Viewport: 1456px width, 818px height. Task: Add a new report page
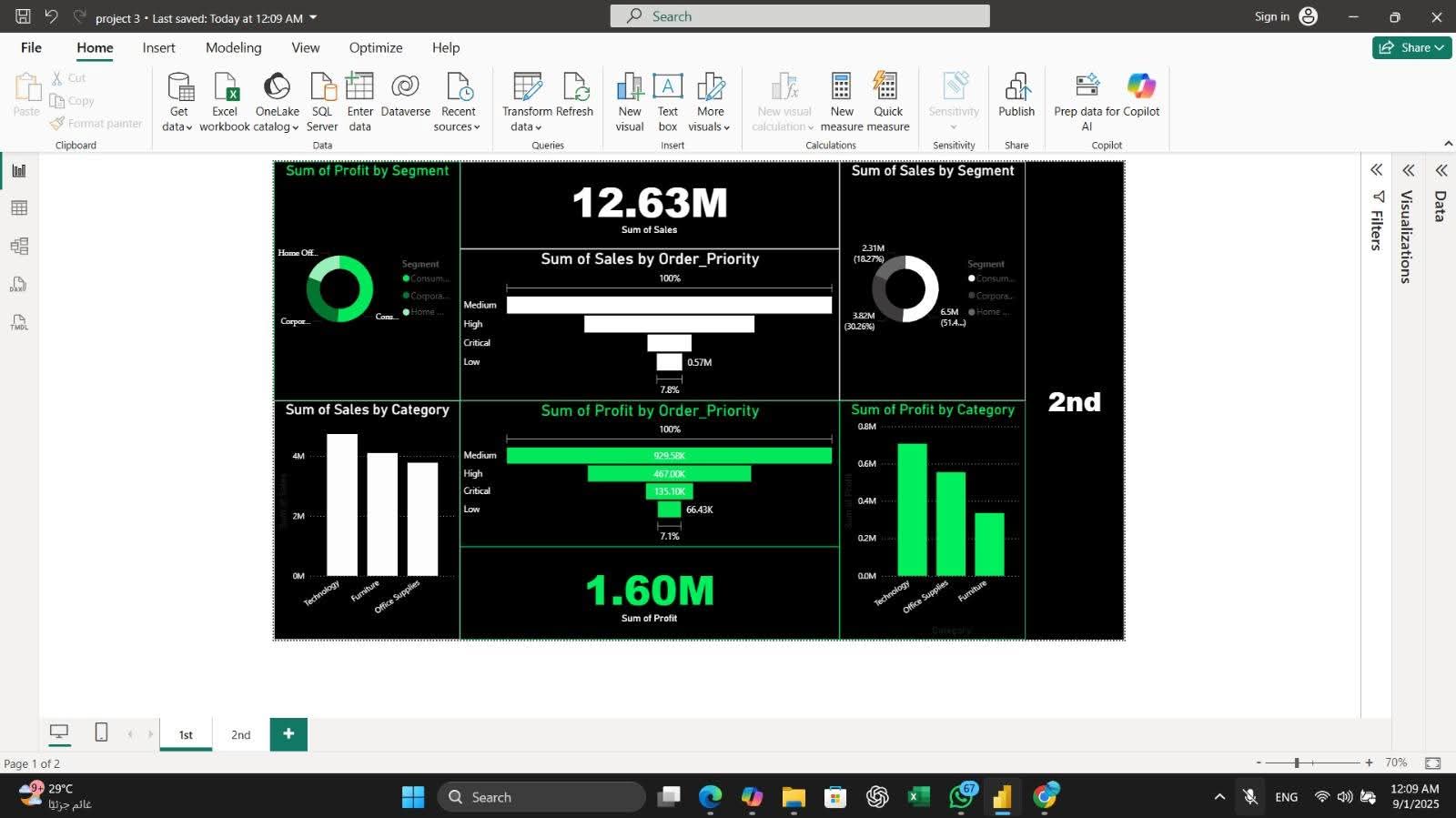(x=288, y=733)
